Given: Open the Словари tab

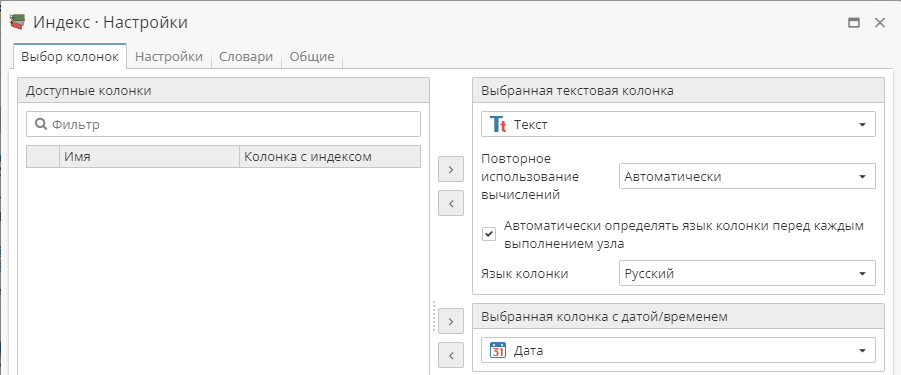Looking at the screenshot, I should (x=246, y=57).
